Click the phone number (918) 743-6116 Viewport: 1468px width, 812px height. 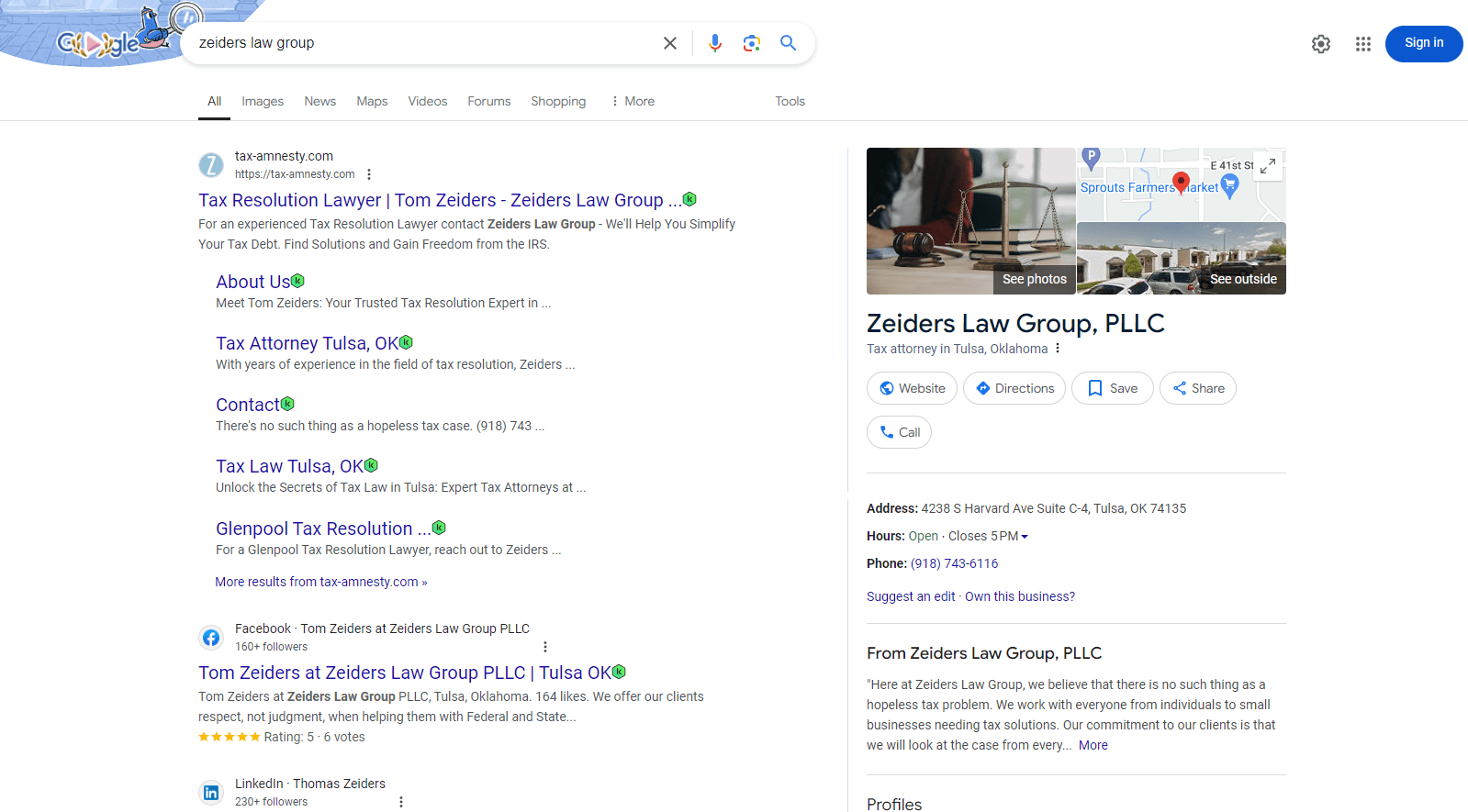pyautogui.click(x=954, y=563)
